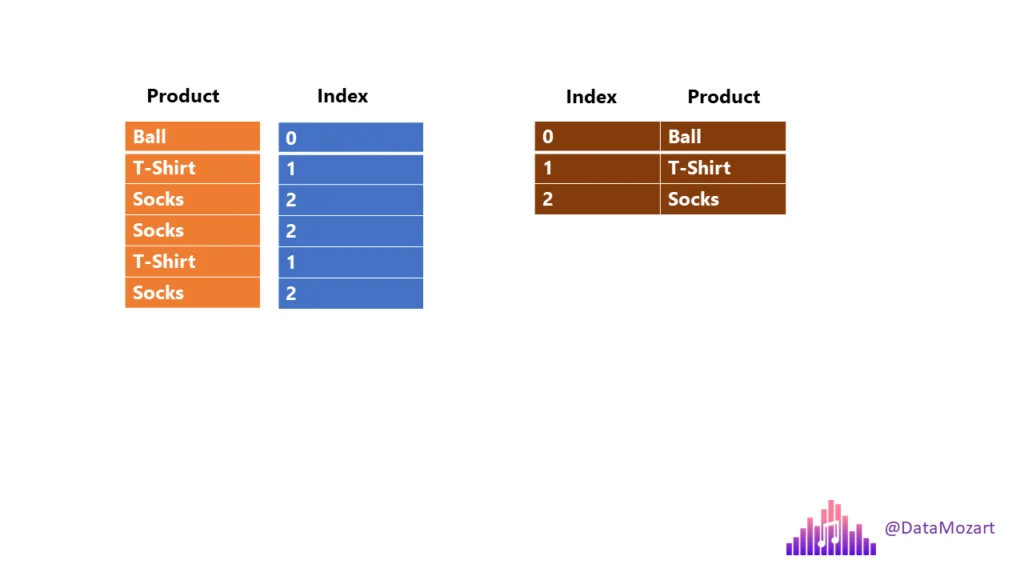Click the bottom blue cell showing 2
The height and width of the screenshot is (576, 1024).
coord(350,294)
